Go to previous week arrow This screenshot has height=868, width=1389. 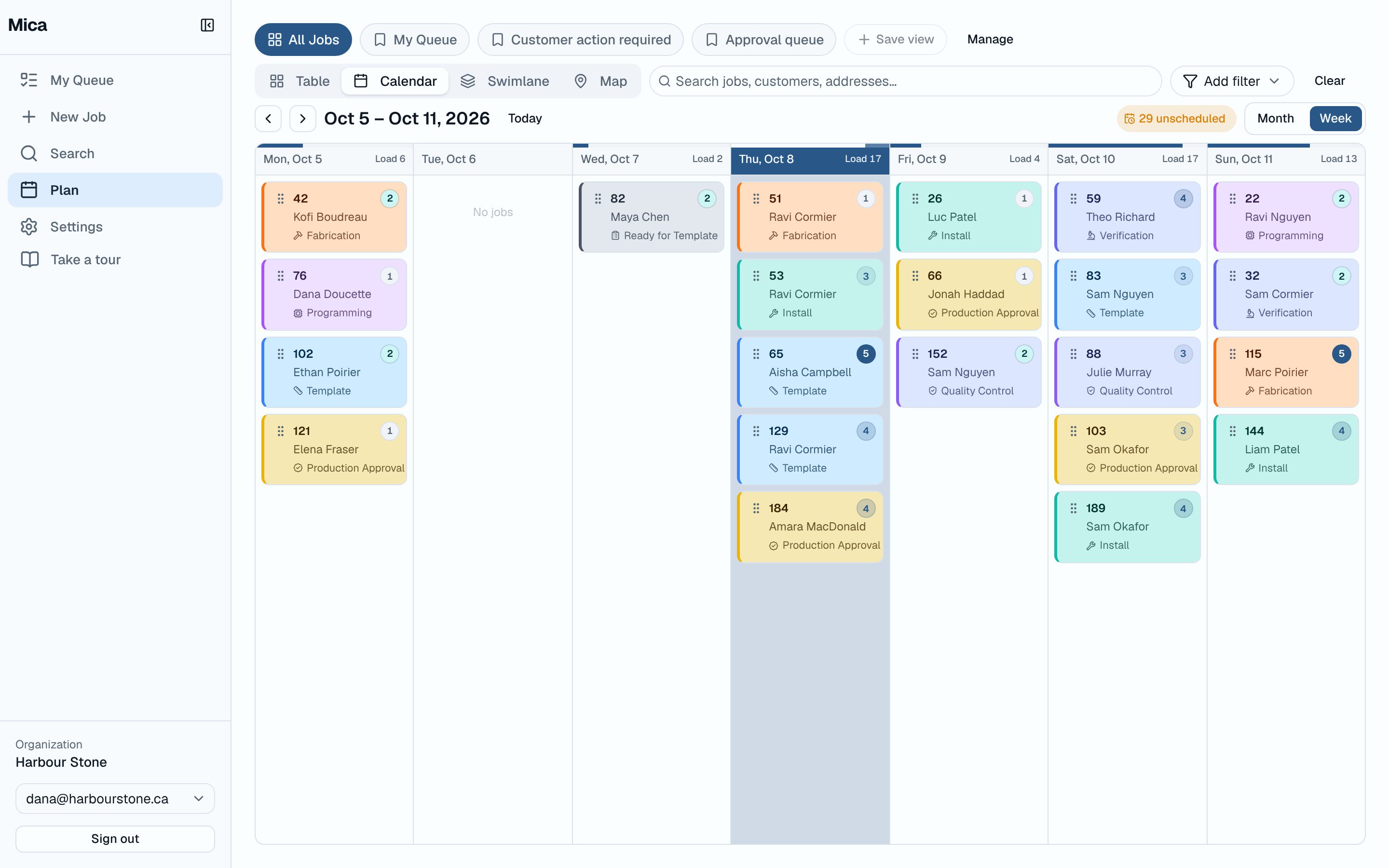coord(268,118)
